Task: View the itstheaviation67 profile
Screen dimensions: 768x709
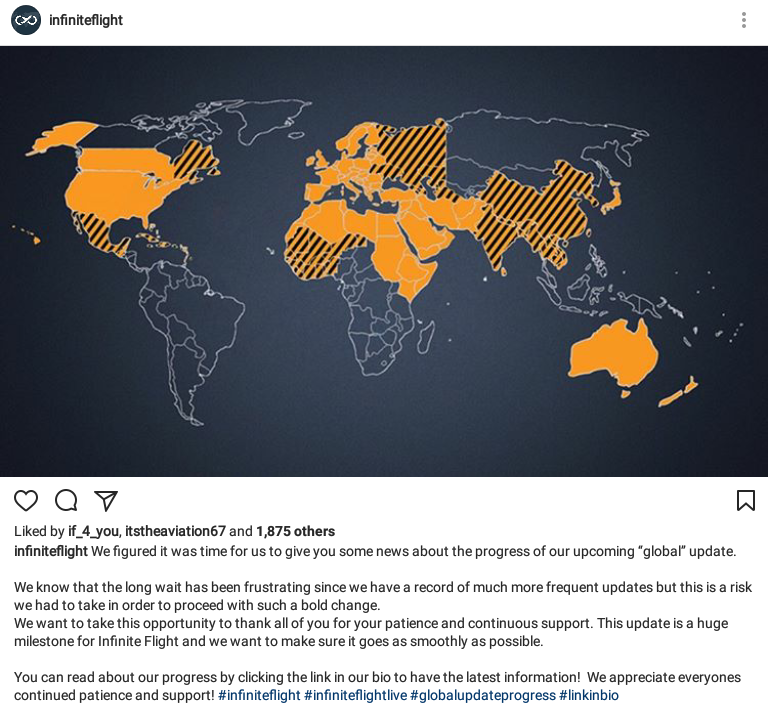Action: click(175, 532)
